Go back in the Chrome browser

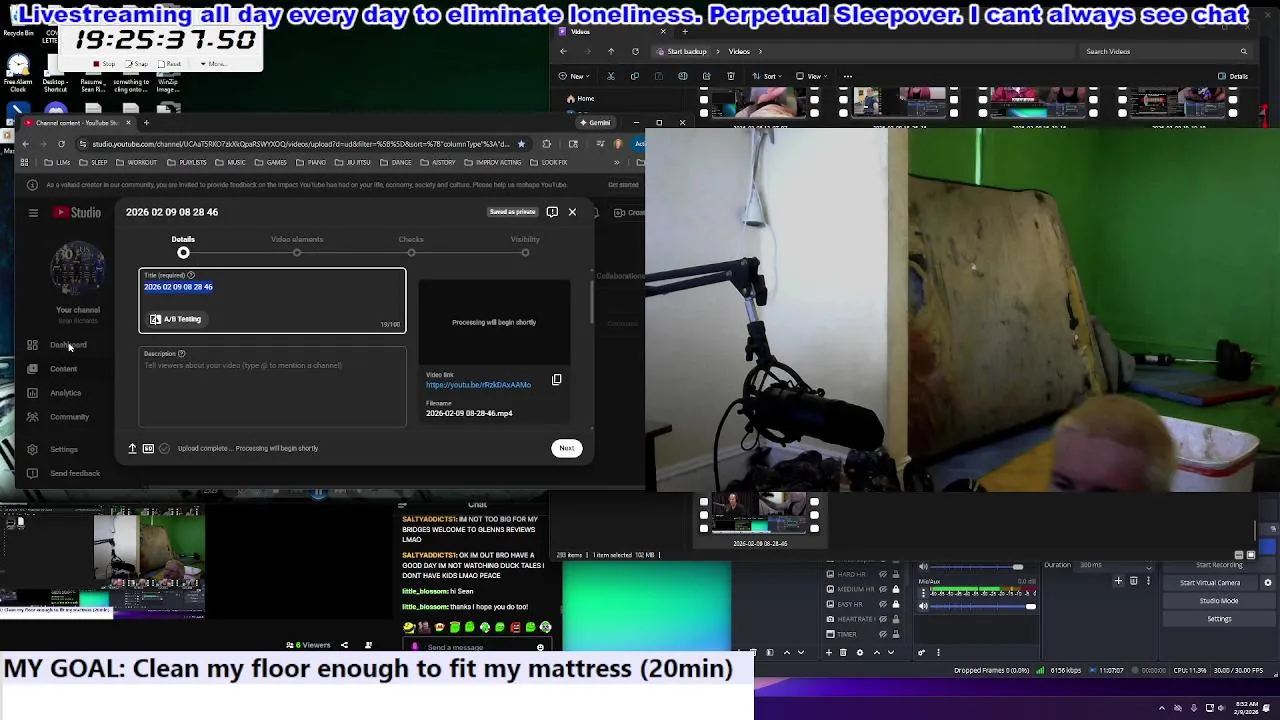[26, 144]
